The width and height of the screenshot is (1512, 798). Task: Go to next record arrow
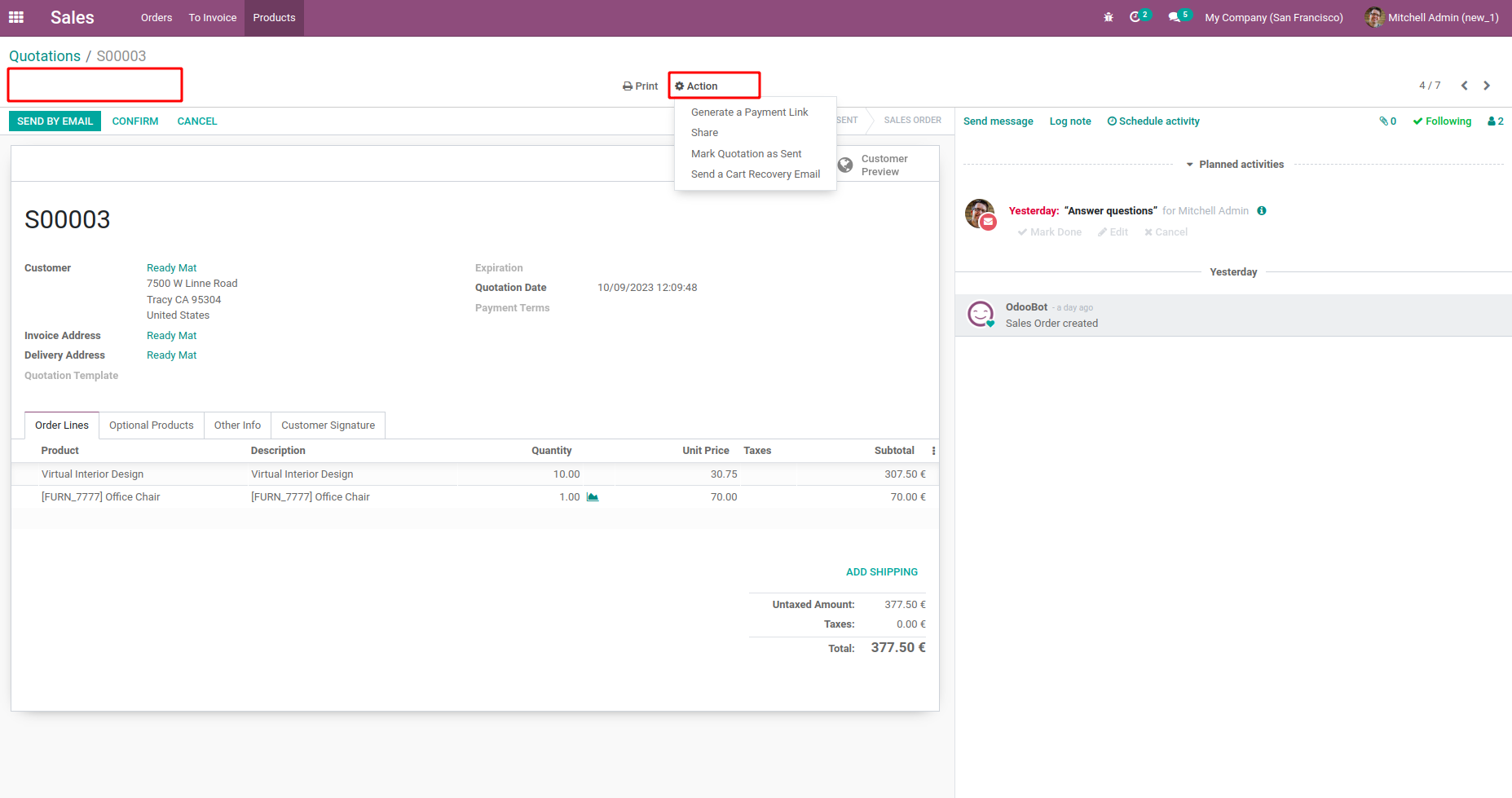click(x=1487, y=86)
